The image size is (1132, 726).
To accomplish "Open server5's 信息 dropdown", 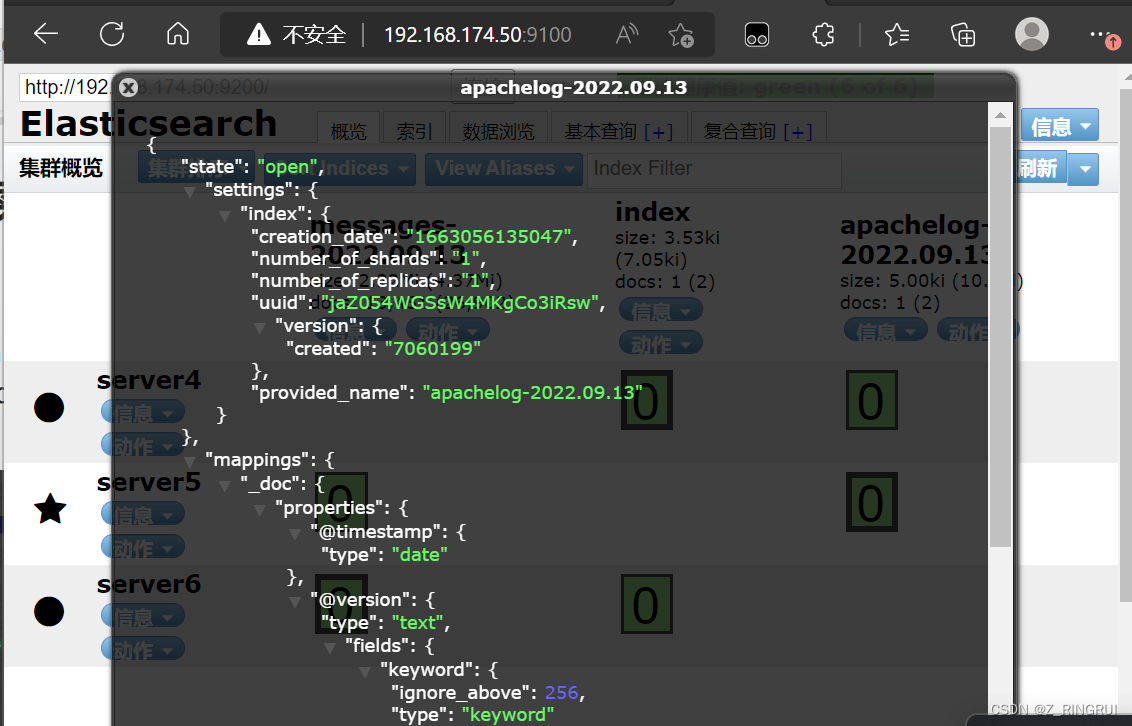I will click(143, 514).
